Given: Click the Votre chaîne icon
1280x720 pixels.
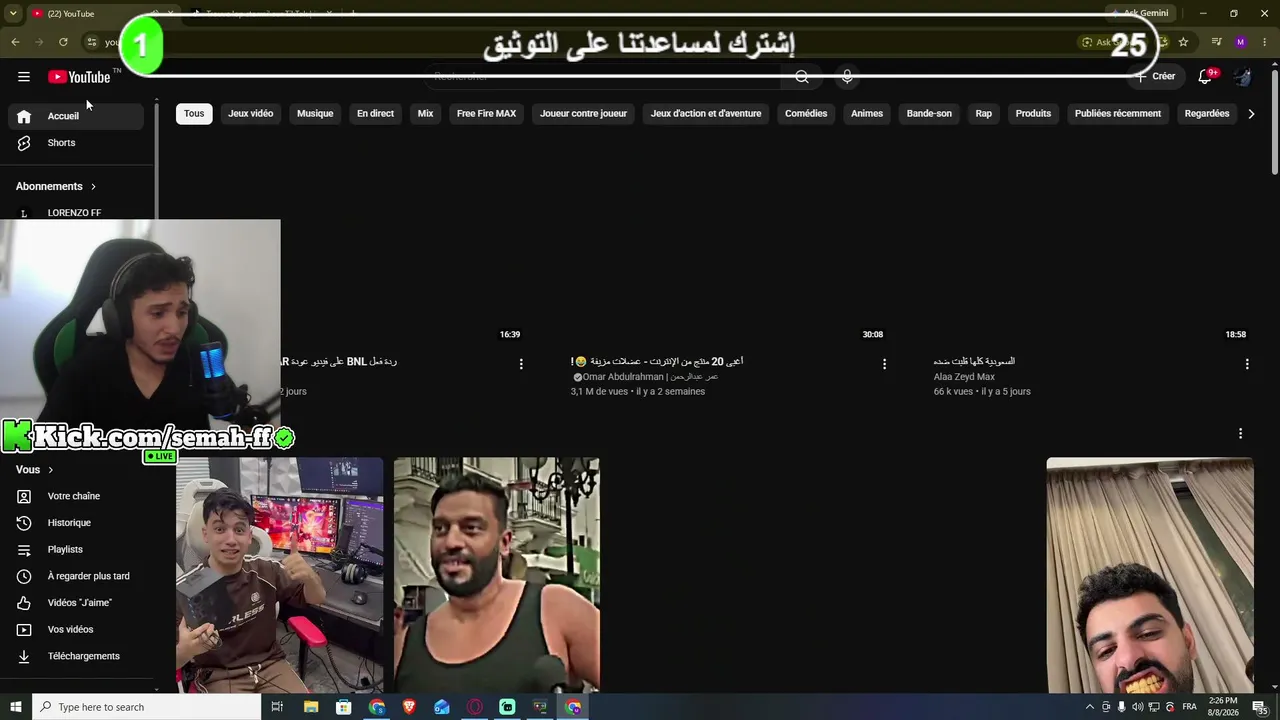Looking at the screenshot, I should click(24, 496).
